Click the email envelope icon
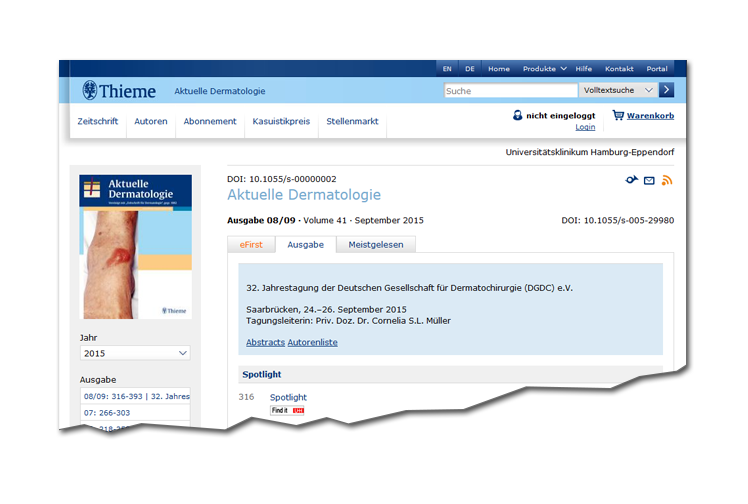748x504 pixels. (649, 180)
